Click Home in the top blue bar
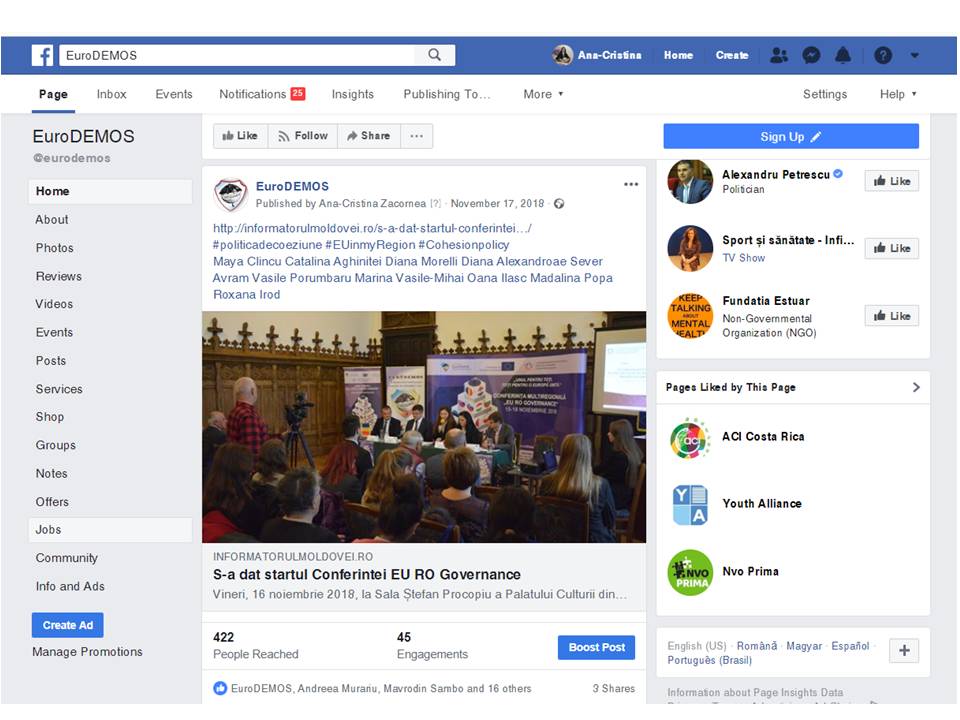 tap(678, 55)
